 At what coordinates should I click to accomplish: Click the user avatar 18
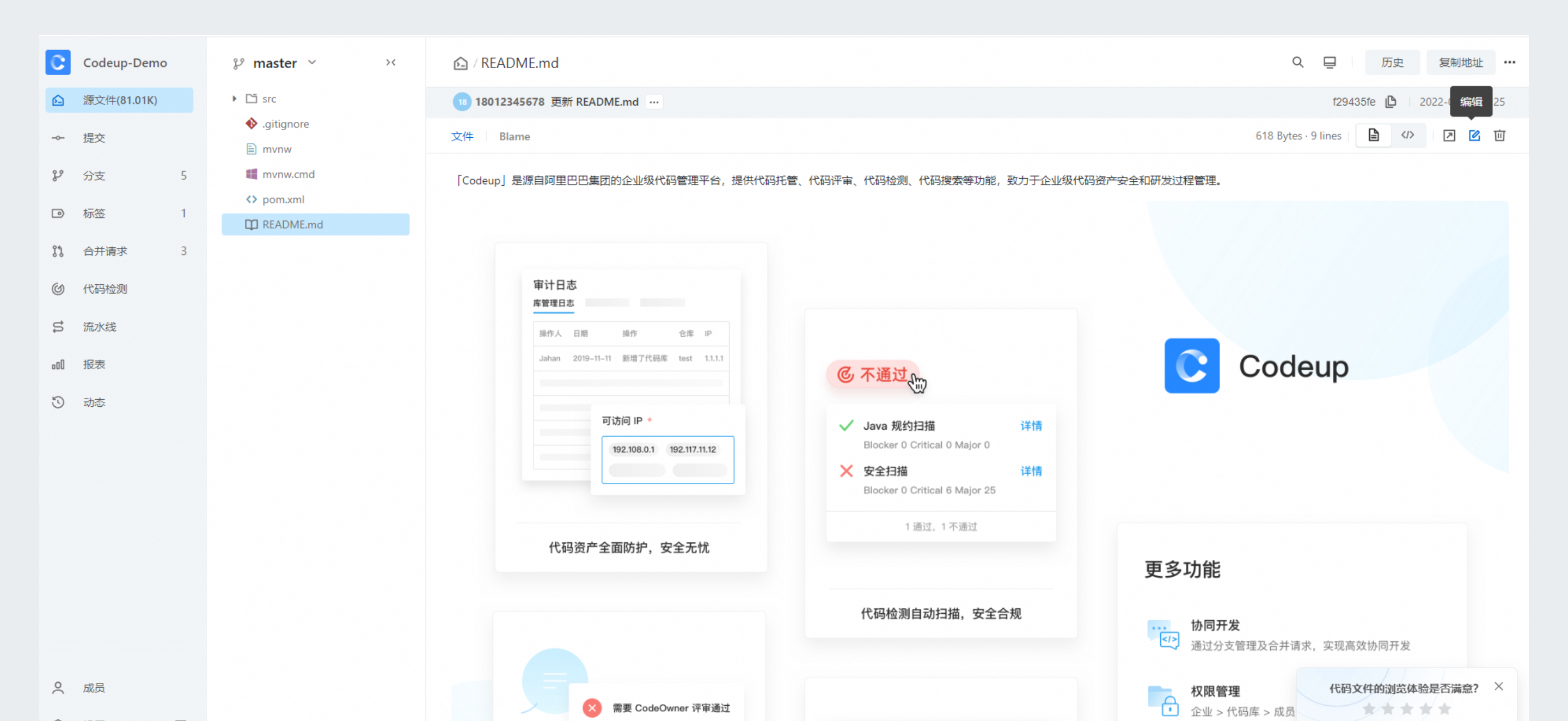point(462,102)
